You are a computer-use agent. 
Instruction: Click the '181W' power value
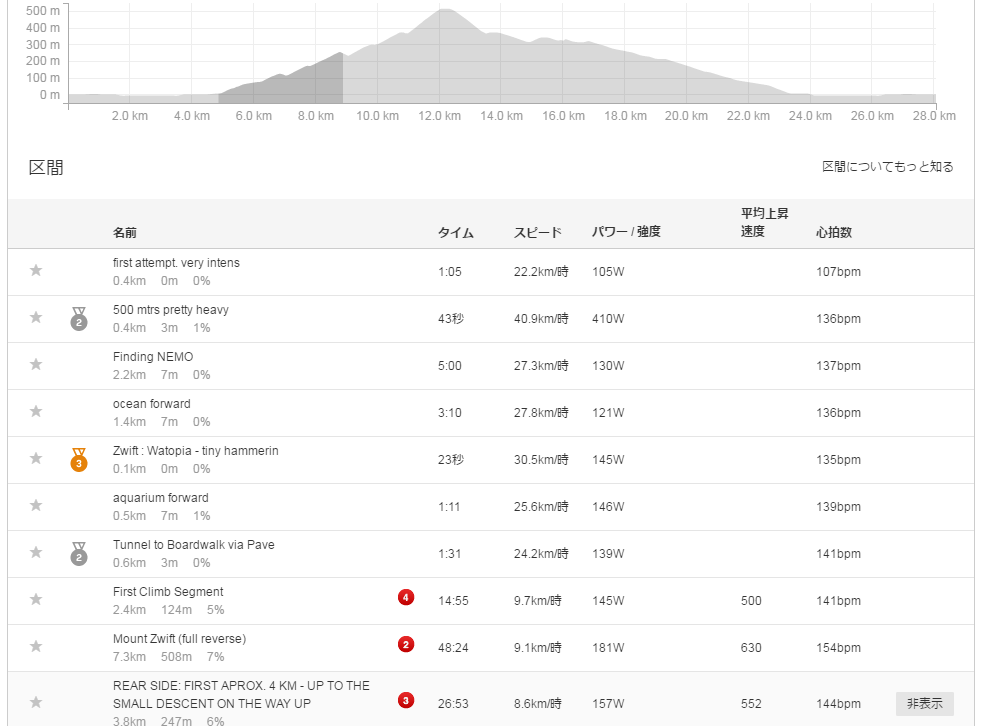(608, 648)
